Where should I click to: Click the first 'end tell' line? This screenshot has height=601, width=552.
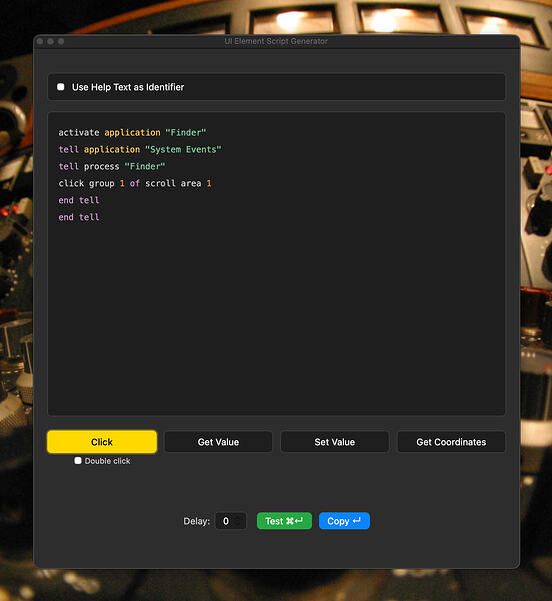coord(79,200)
